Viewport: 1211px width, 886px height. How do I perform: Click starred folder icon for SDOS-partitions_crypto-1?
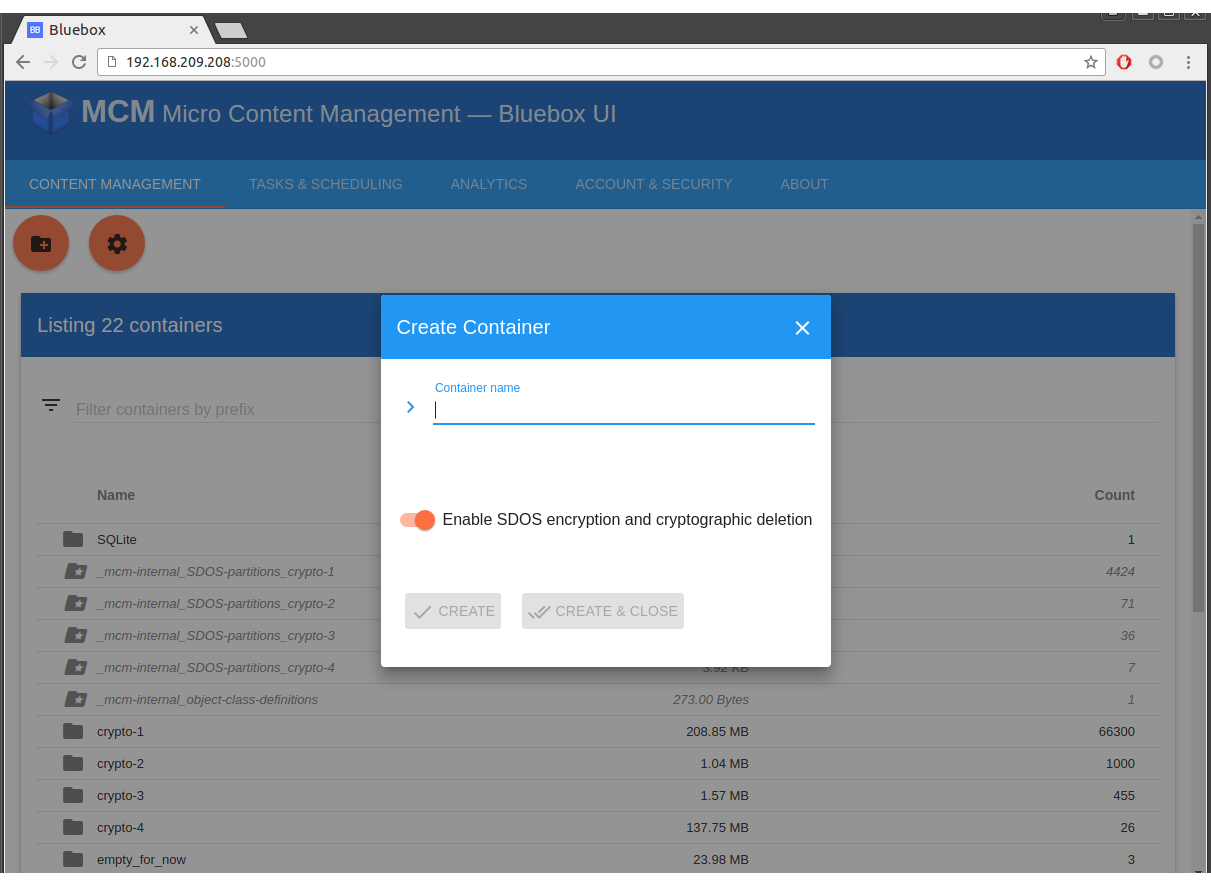pos(75,571)
